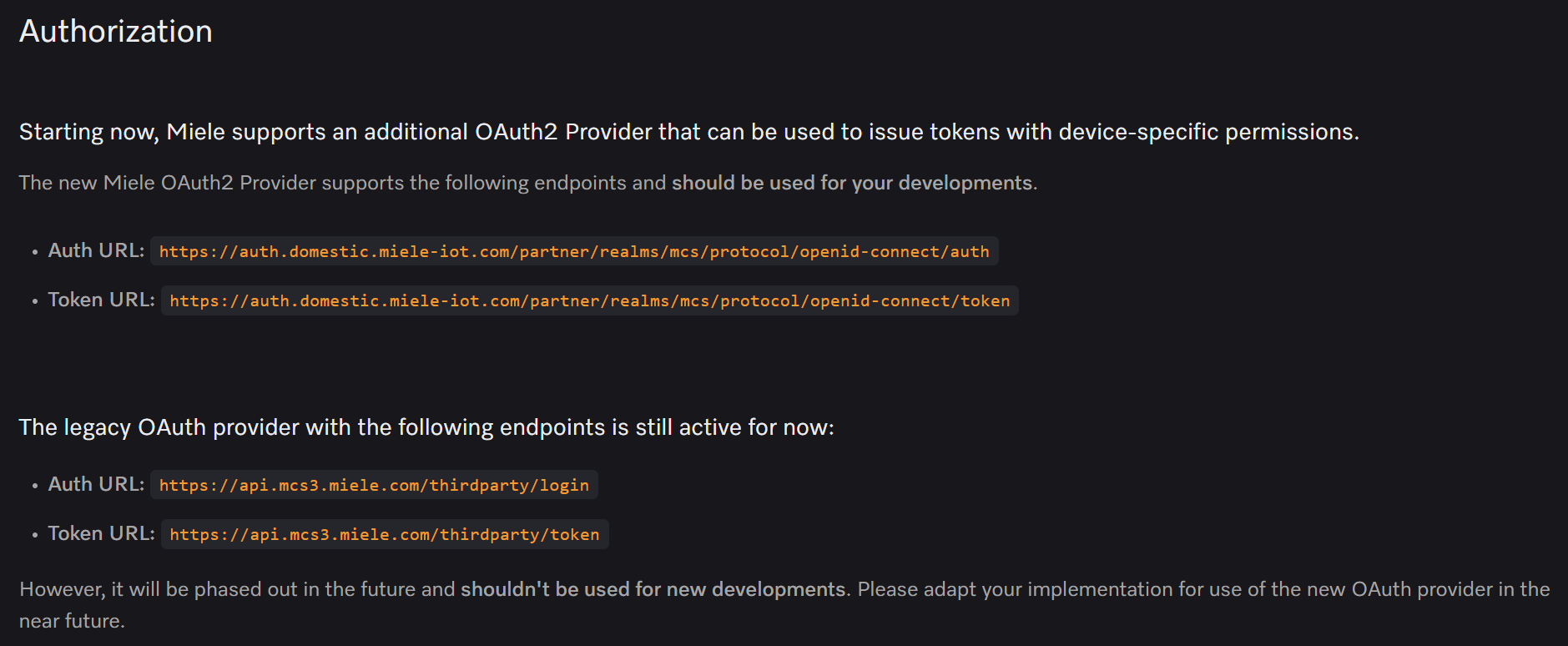Image resolution: width=1568 pixels, height=646 pixels.
Task: Click bold text 'should be used for your developments'
Action: click(x=852, y=183)
